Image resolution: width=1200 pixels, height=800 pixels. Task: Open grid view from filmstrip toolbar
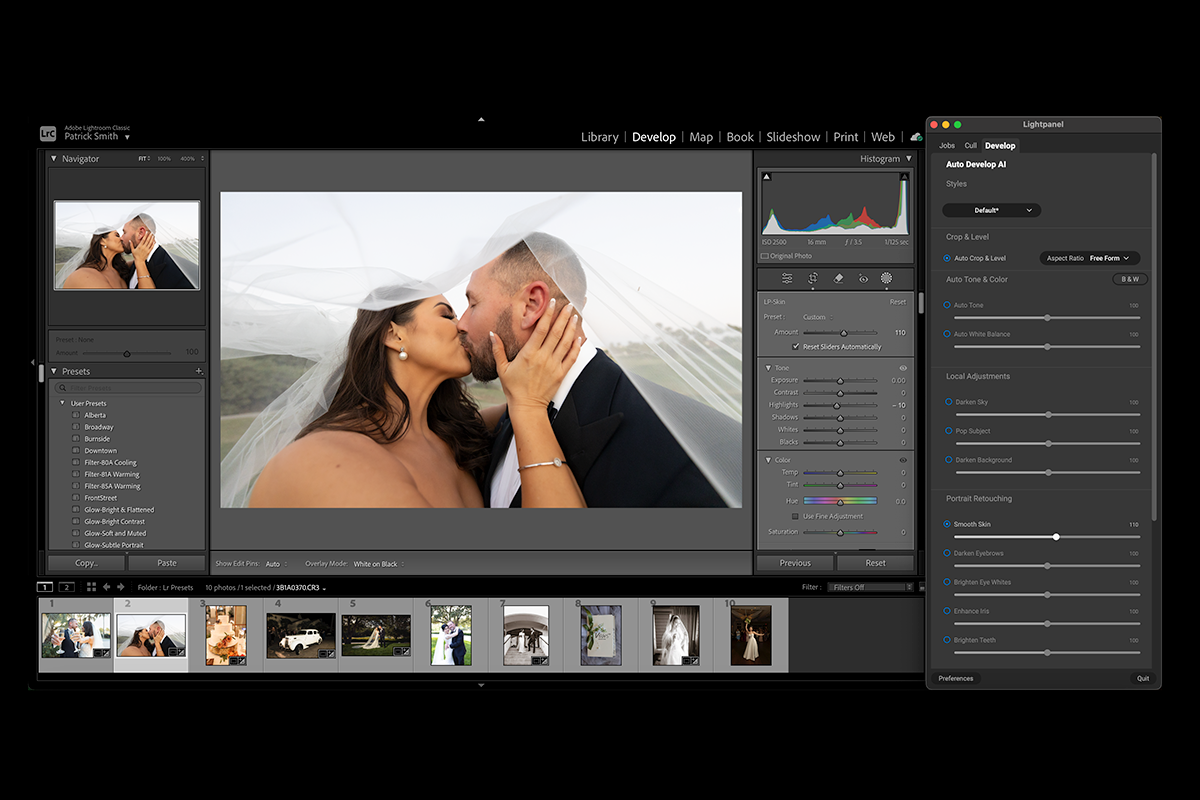point(91,587)
